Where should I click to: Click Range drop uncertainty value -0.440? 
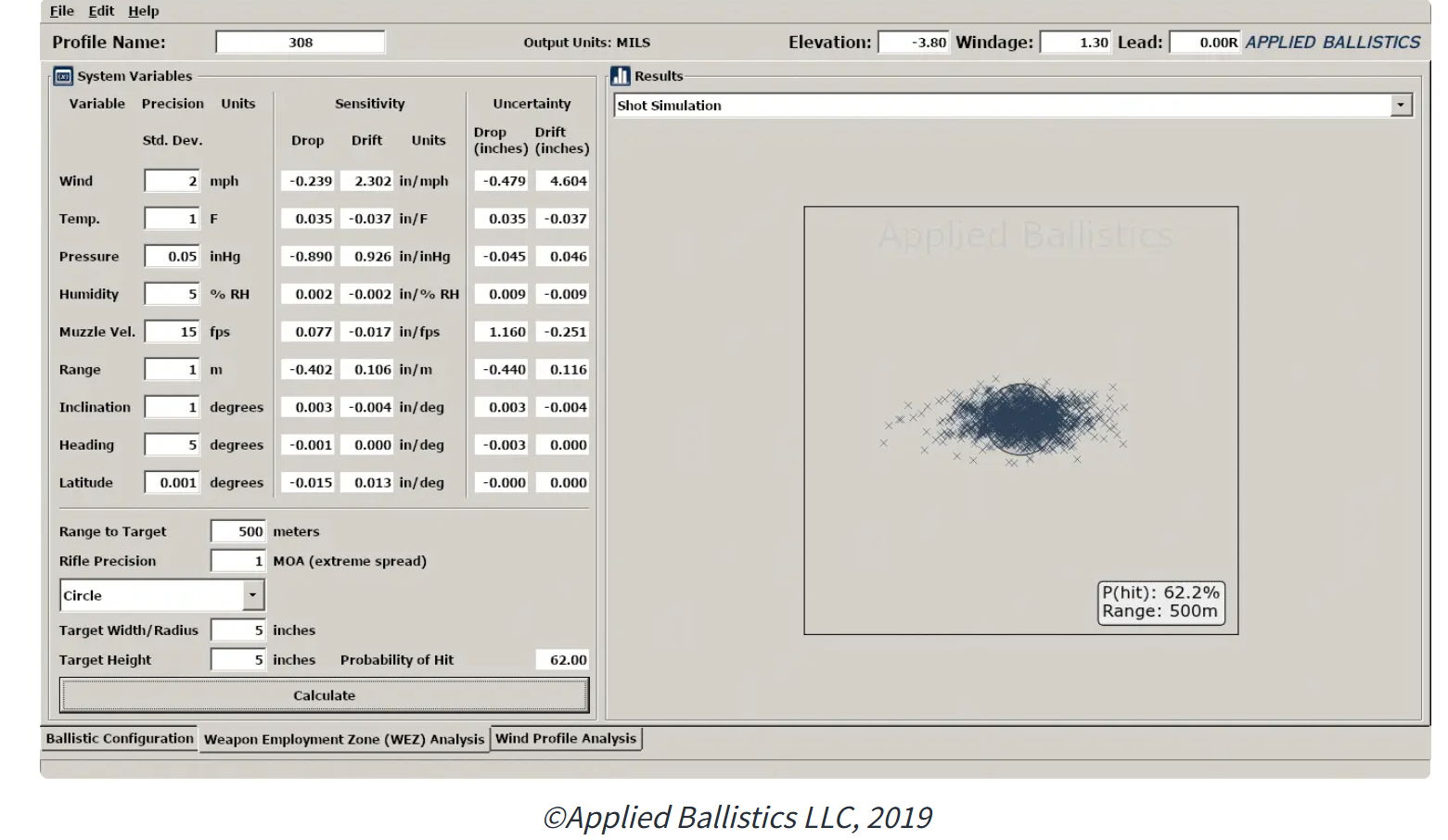(501, 370)
